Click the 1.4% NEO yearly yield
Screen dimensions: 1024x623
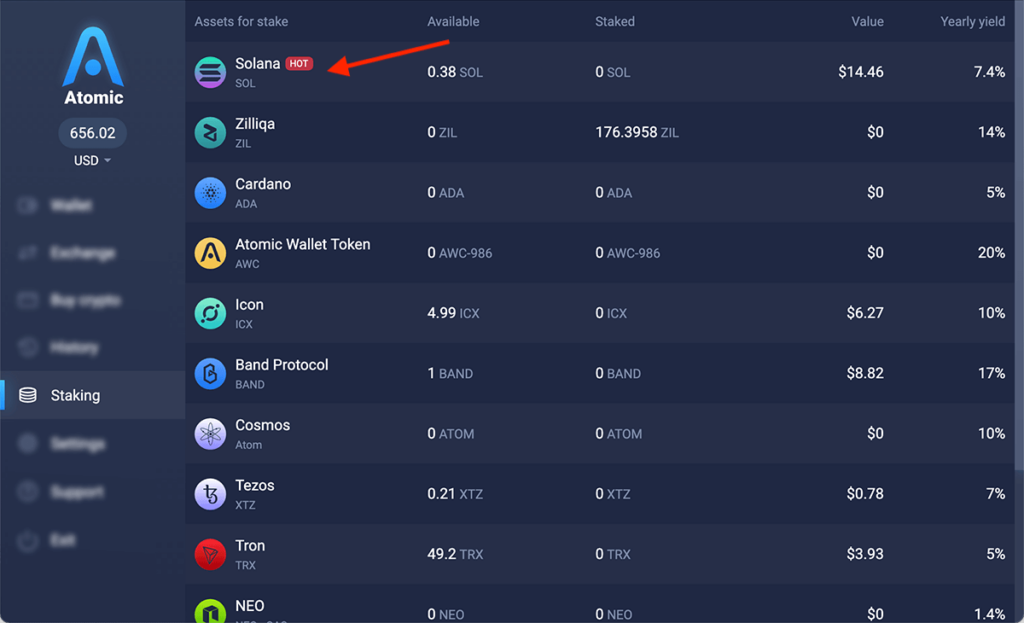tap(989, 614)
